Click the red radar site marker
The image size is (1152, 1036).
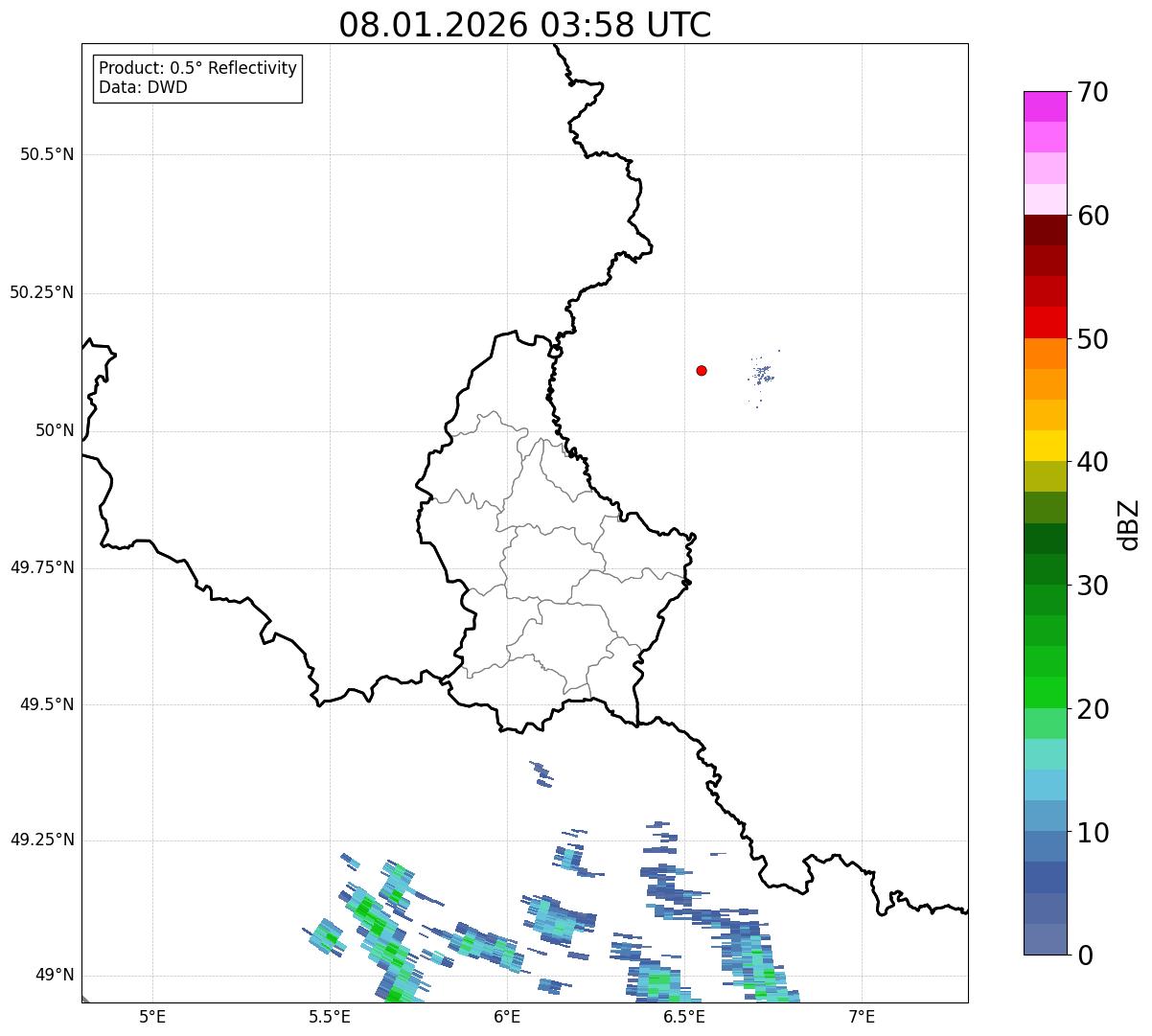coord(702,370)
